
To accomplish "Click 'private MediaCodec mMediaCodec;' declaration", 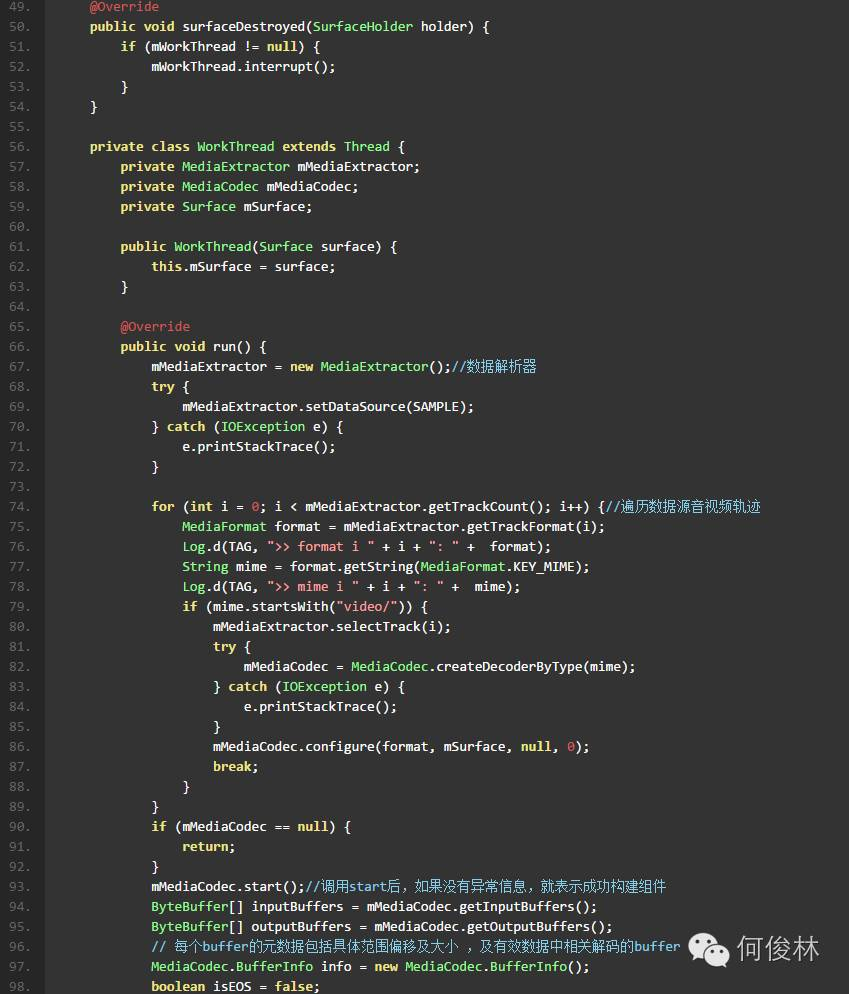I will 239,186.
